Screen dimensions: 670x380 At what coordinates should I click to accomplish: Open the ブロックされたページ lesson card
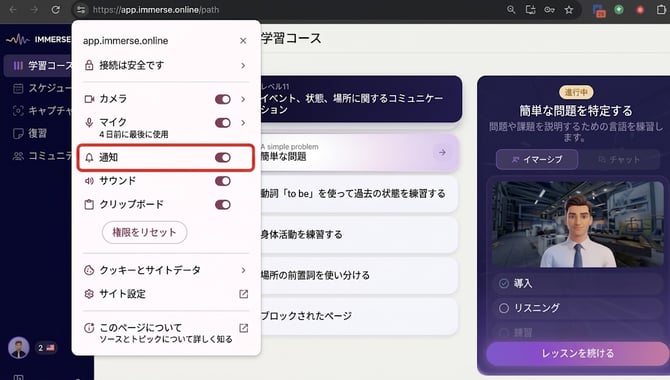click(359, 316)
